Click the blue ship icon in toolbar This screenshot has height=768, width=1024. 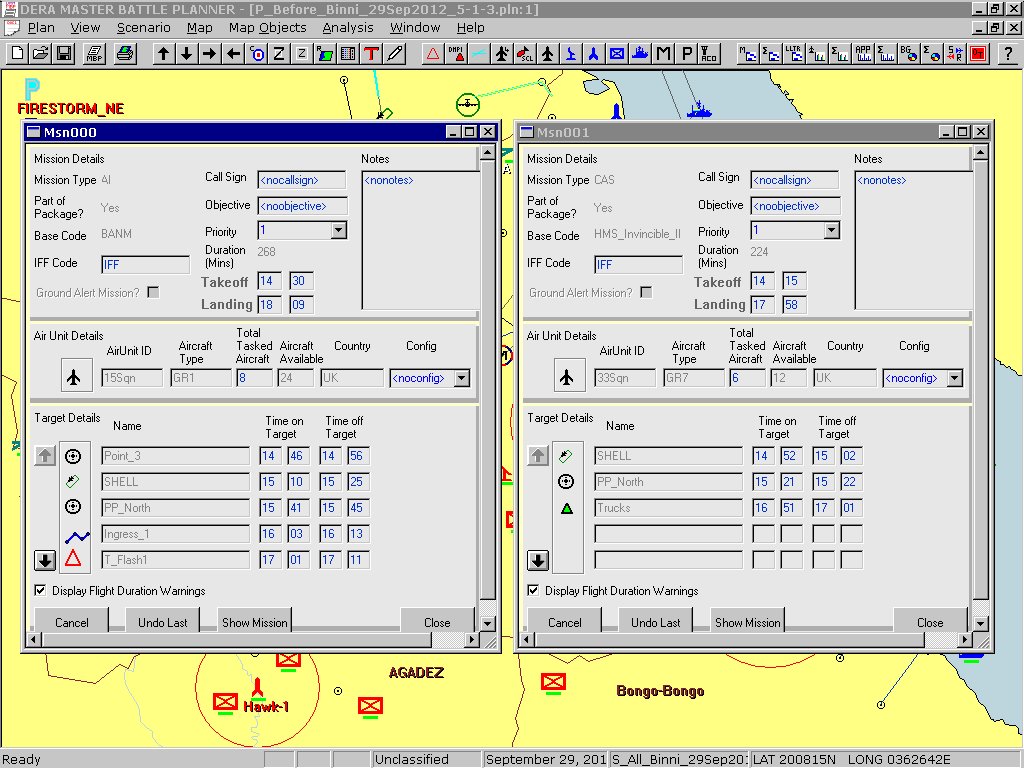(641, 54)
